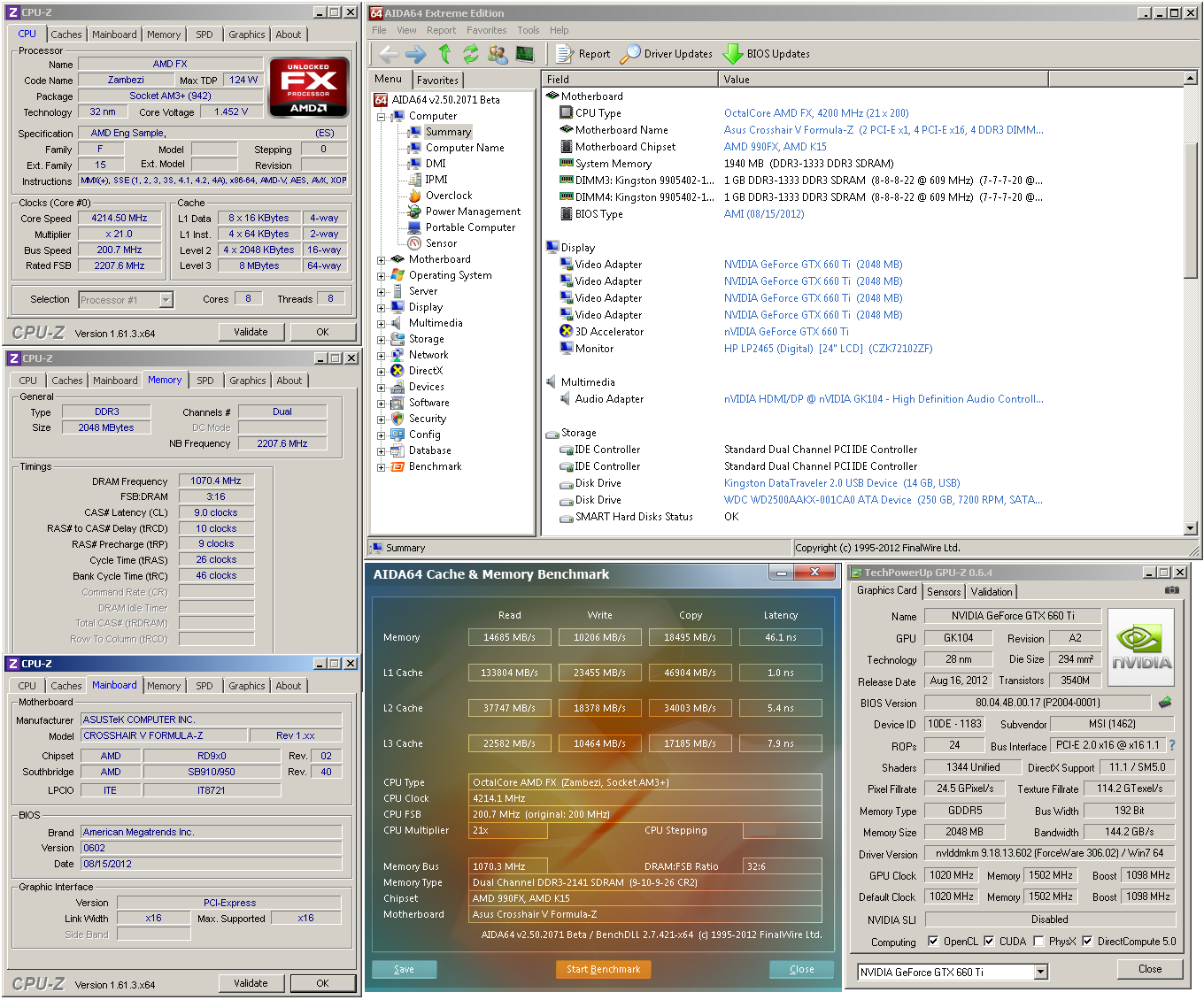Open the Favorites menu in AIDA64 menu bar
This screenshot has width=1204, height=1000.
[487, 30]
